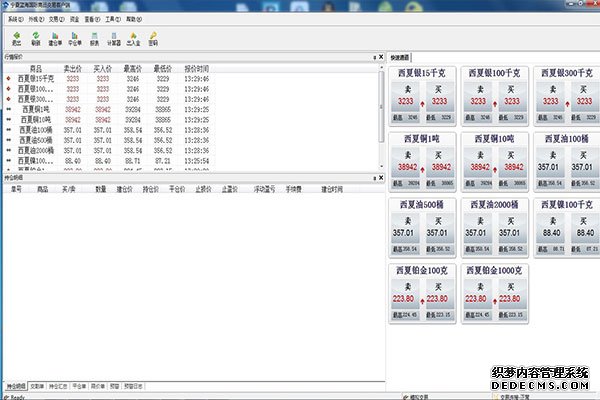The width and height of the screenshot is (600, 400).
Task: Switch to the 持仓汇总 tab
Action: 58,386
